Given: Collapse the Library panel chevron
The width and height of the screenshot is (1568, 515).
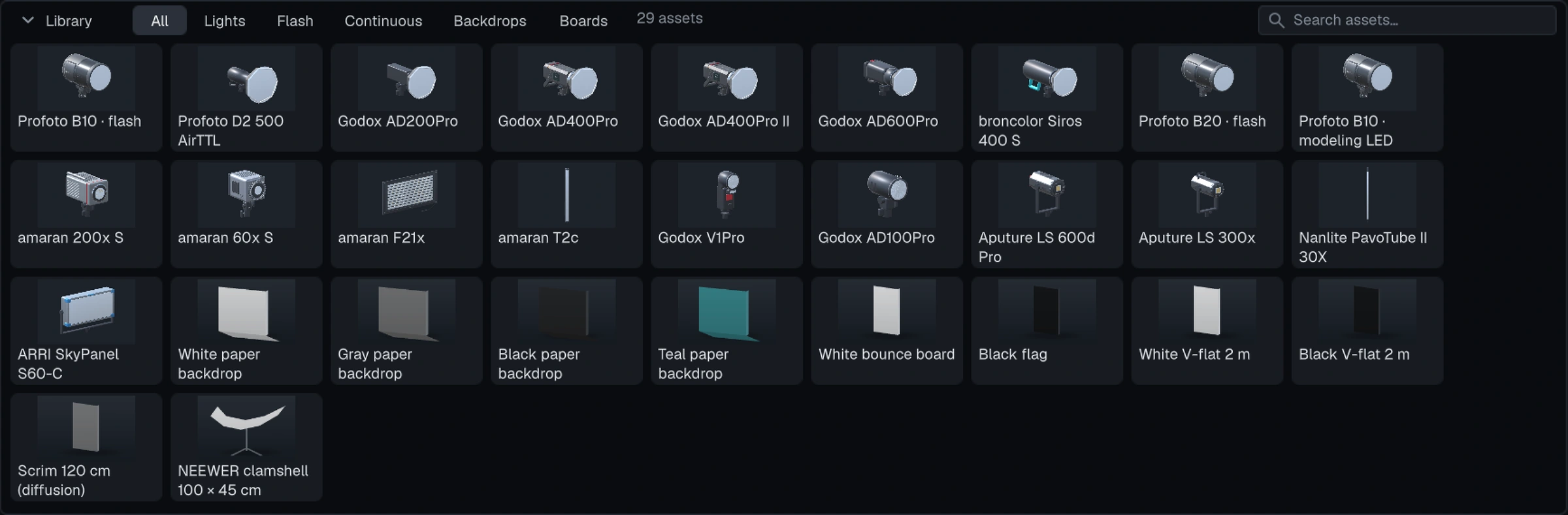Looking at the screenshot, I should coord(27,20).
